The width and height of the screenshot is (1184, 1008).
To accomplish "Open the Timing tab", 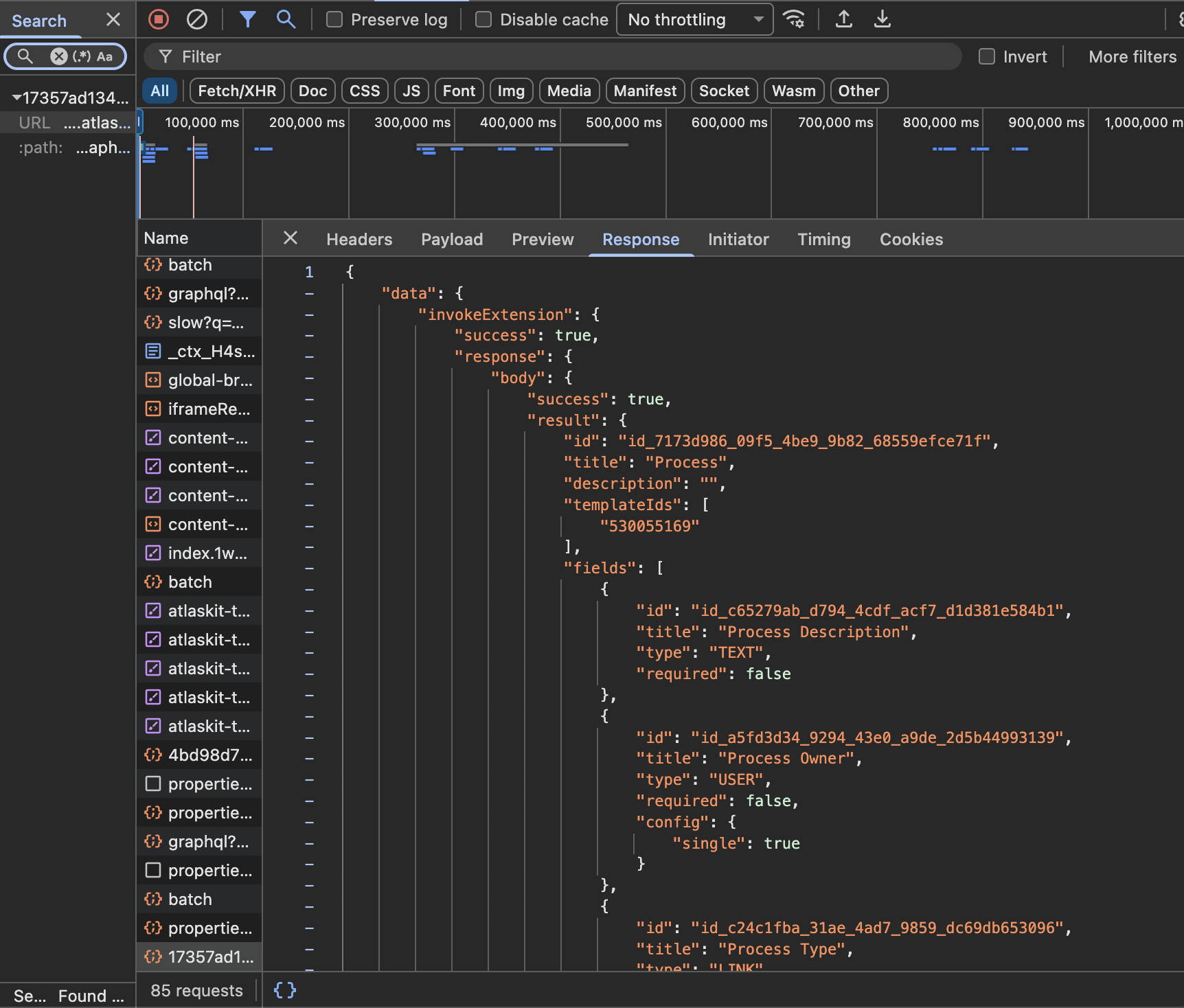I will (823, 239).
